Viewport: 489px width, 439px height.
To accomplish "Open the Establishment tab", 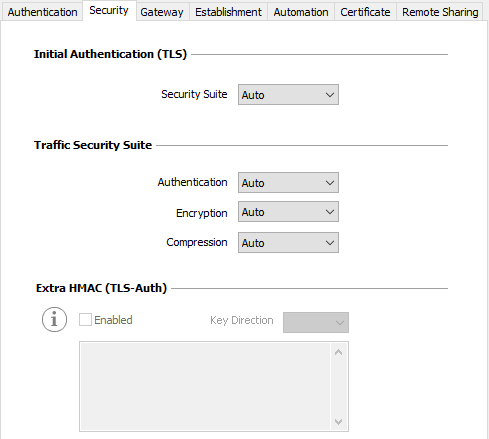I will pyautogui.click(x=228, y=12).
